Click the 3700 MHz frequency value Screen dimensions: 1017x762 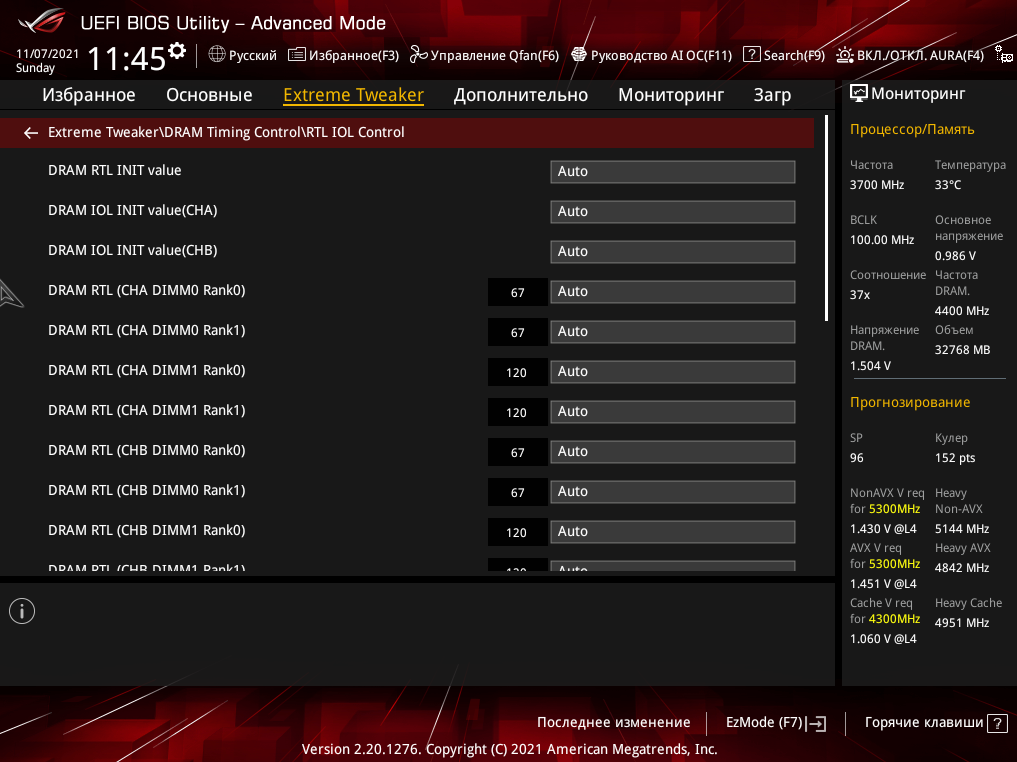pos(877,185)
